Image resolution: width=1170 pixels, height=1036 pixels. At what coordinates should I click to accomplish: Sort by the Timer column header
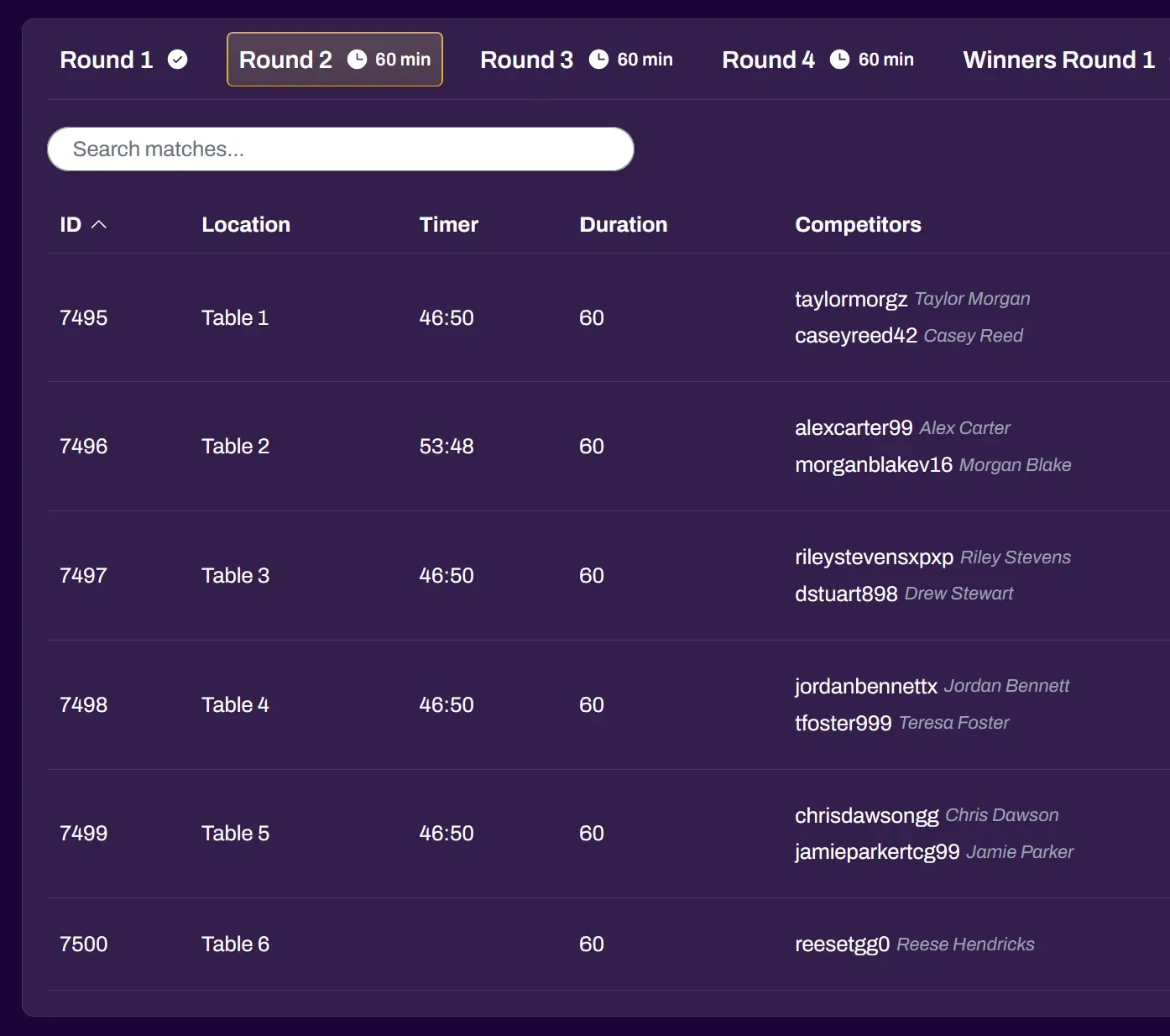click(x=448, y=225)
